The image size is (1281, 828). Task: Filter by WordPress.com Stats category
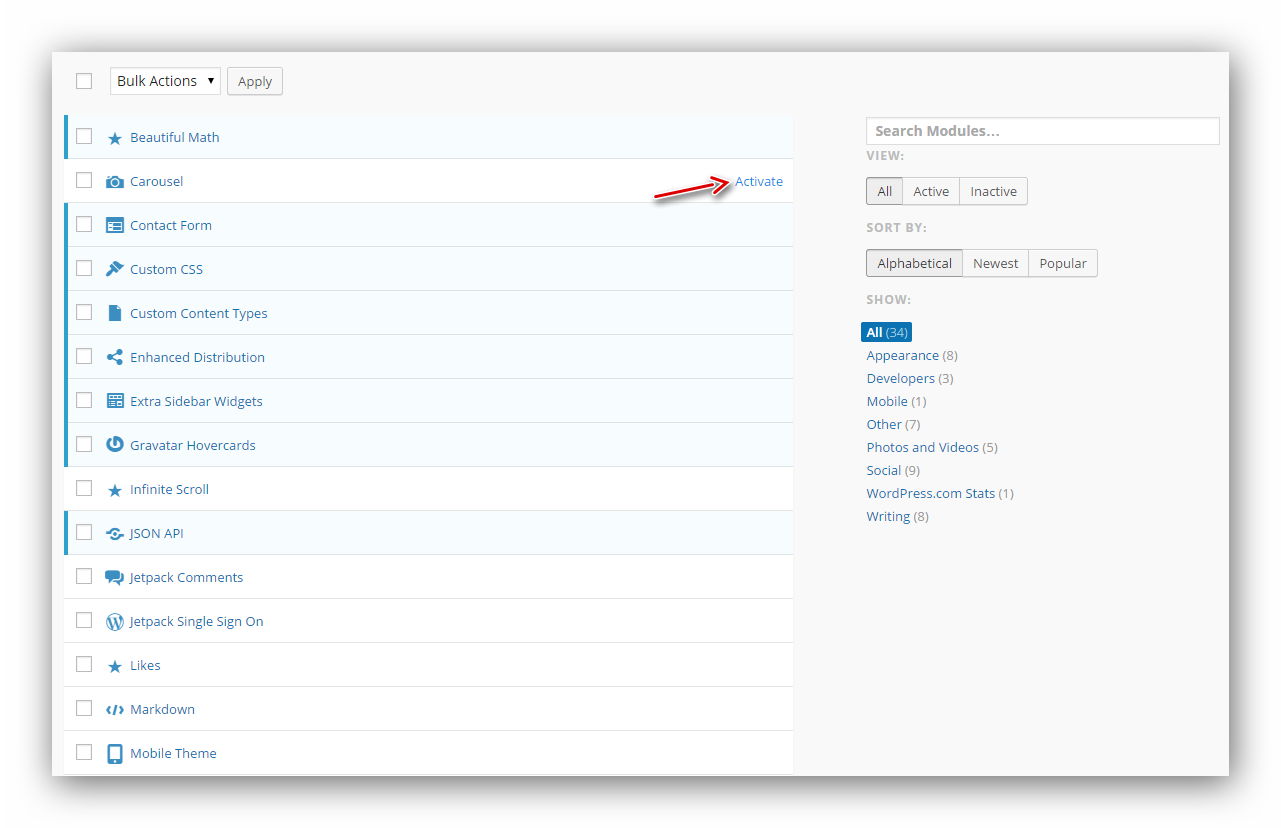tap(931, 493)
